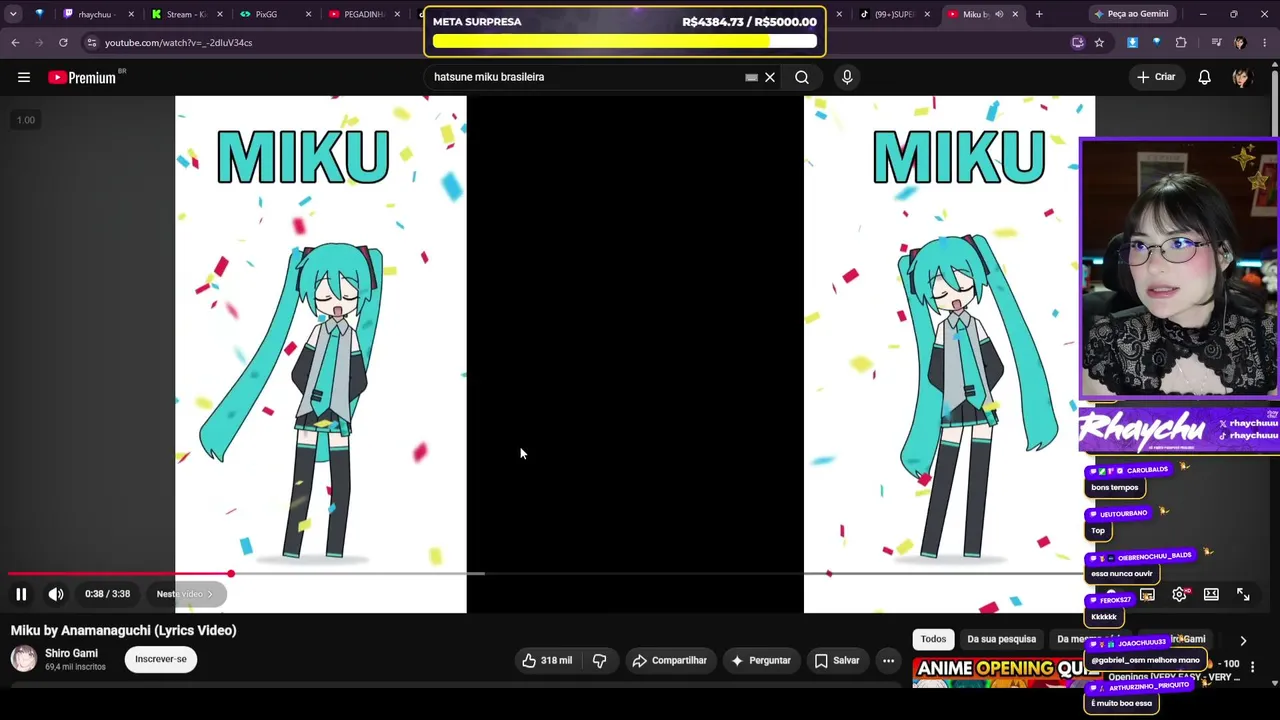Open the on-screen keyboard in search box
1280x720 pixels.
pos(751,77)
